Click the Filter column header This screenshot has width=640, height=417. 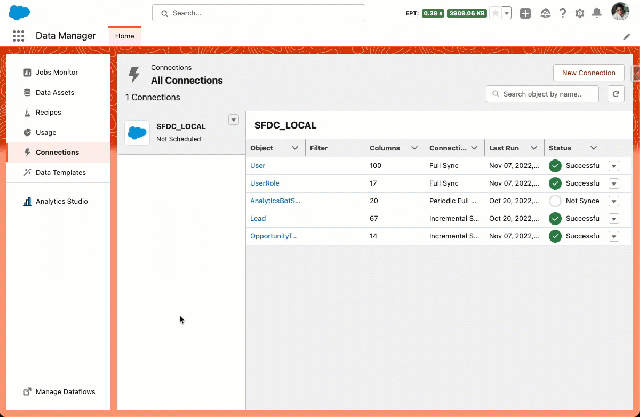tap(318, 148)
